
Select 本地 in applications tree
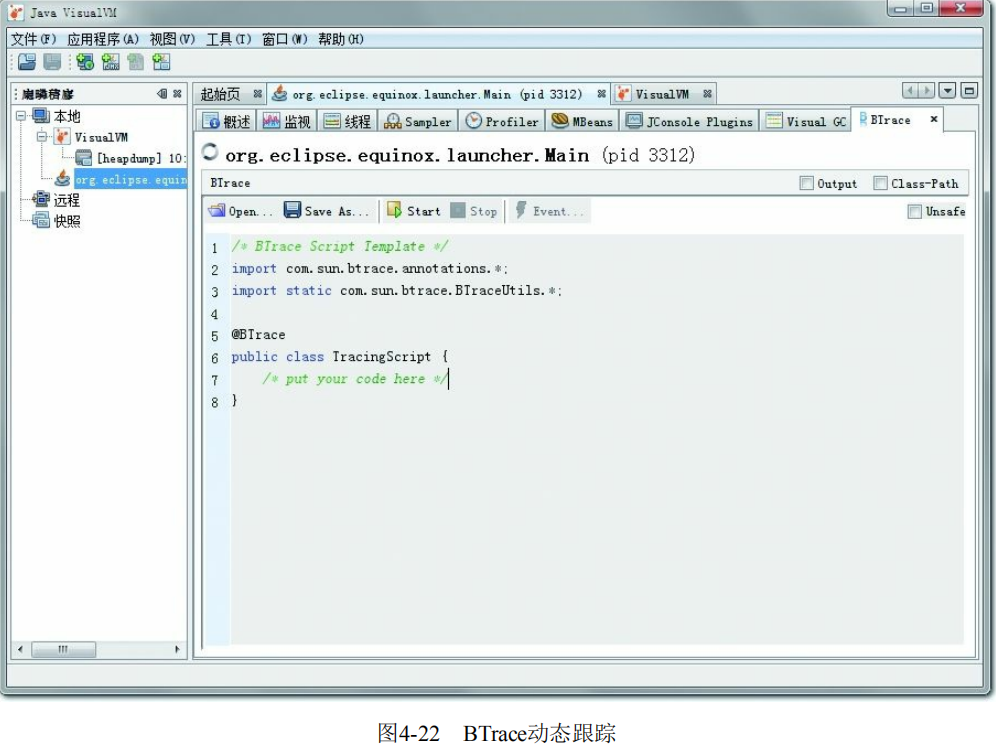pos(67,116)
